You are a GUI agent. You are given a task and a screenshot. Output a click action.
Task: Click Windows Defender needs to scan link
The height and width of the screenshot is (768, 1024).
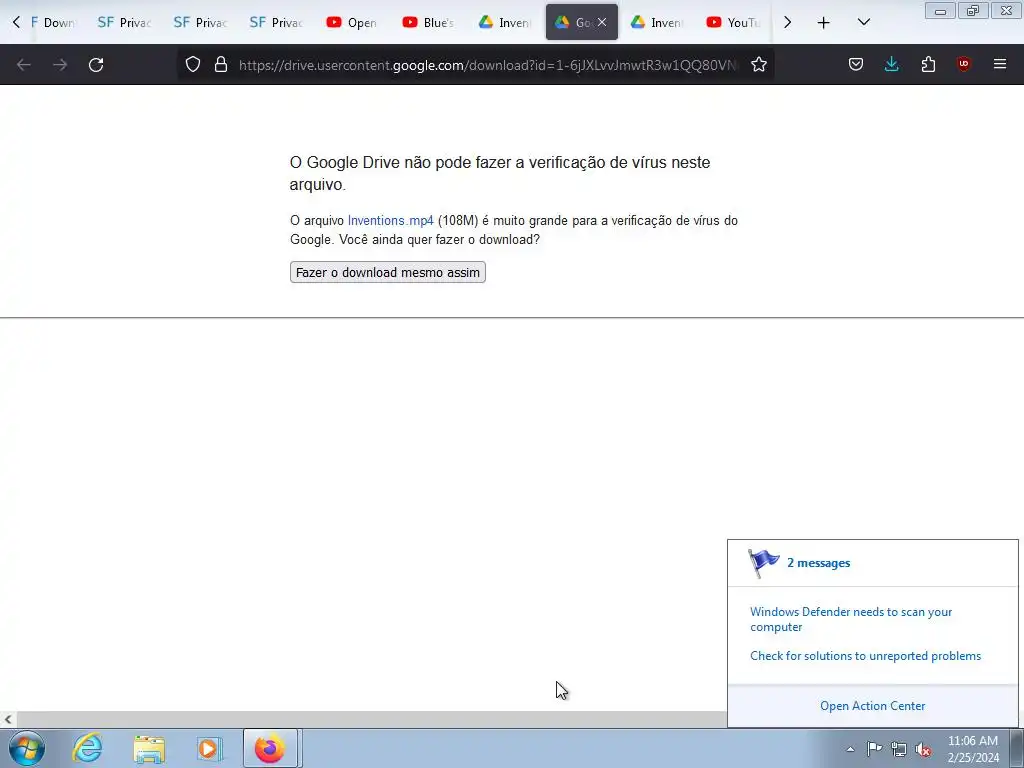(x=851, y=619)
